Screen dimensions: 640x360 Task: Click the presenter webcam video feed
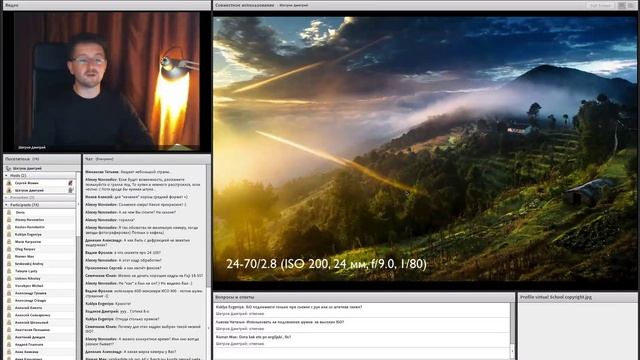click(x=107, y=81)
